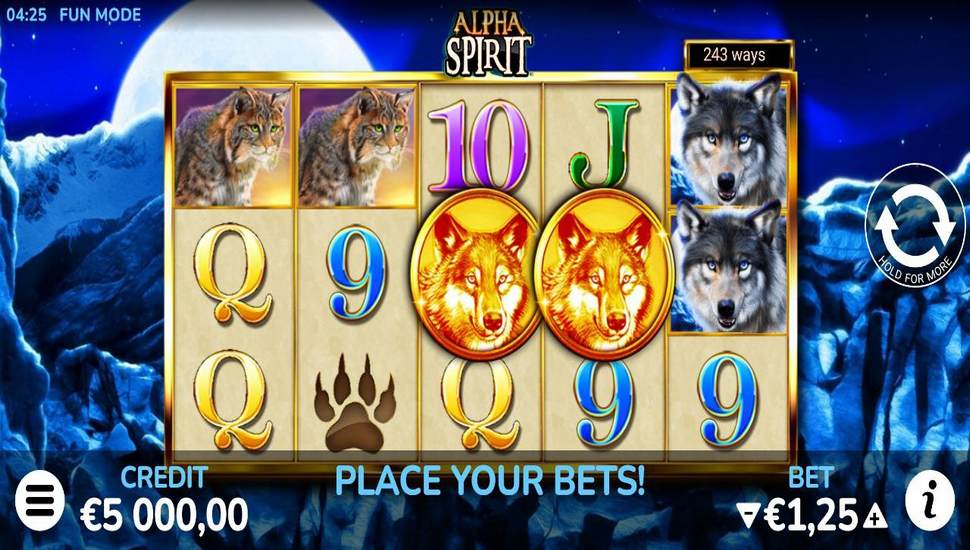This screenshot has width=970, height=550.
Task: Click the lynx symbol on first reel
Action: point(233,147)
